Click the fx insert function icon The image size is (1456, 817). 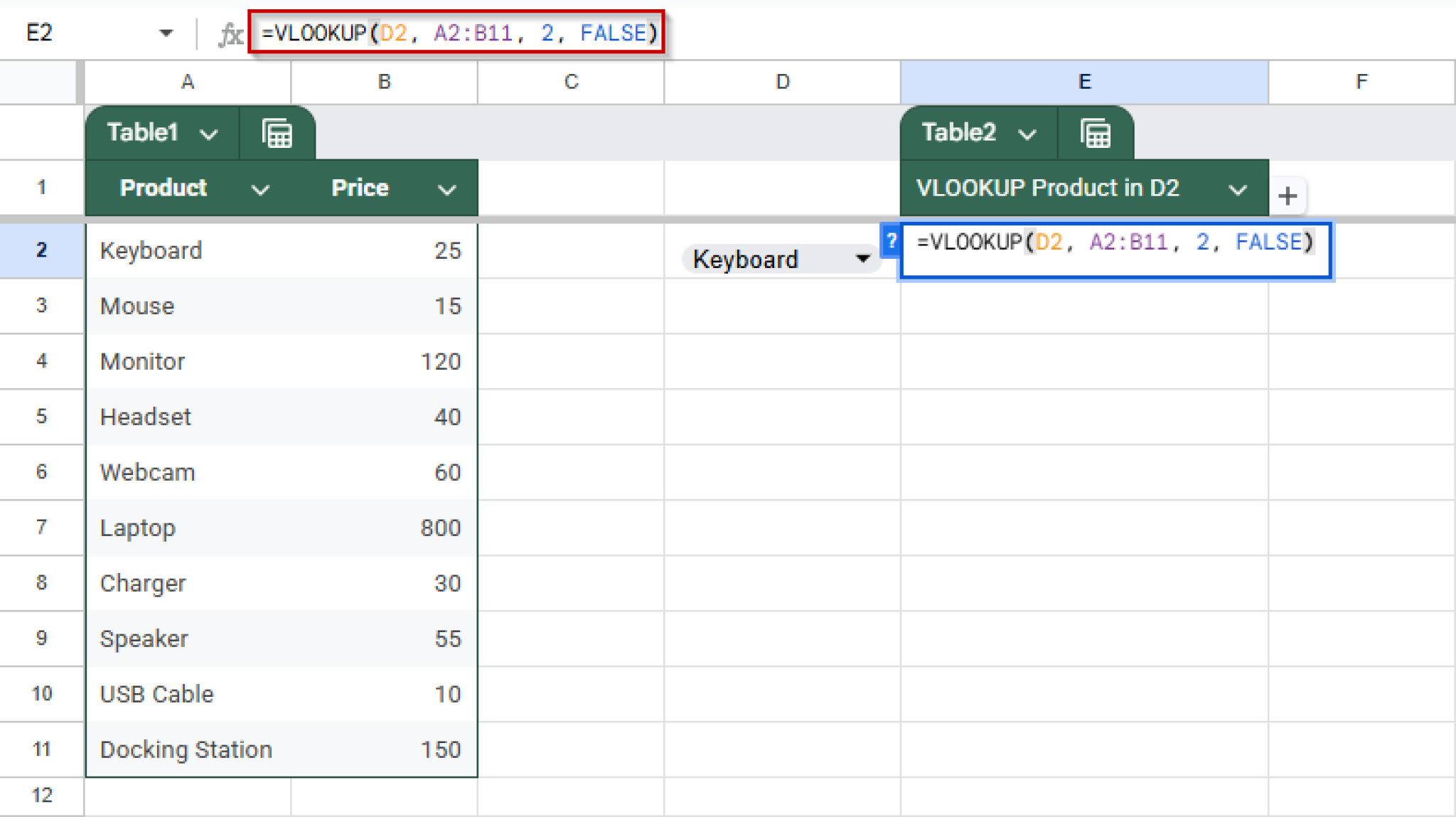(x=231, y=32)
